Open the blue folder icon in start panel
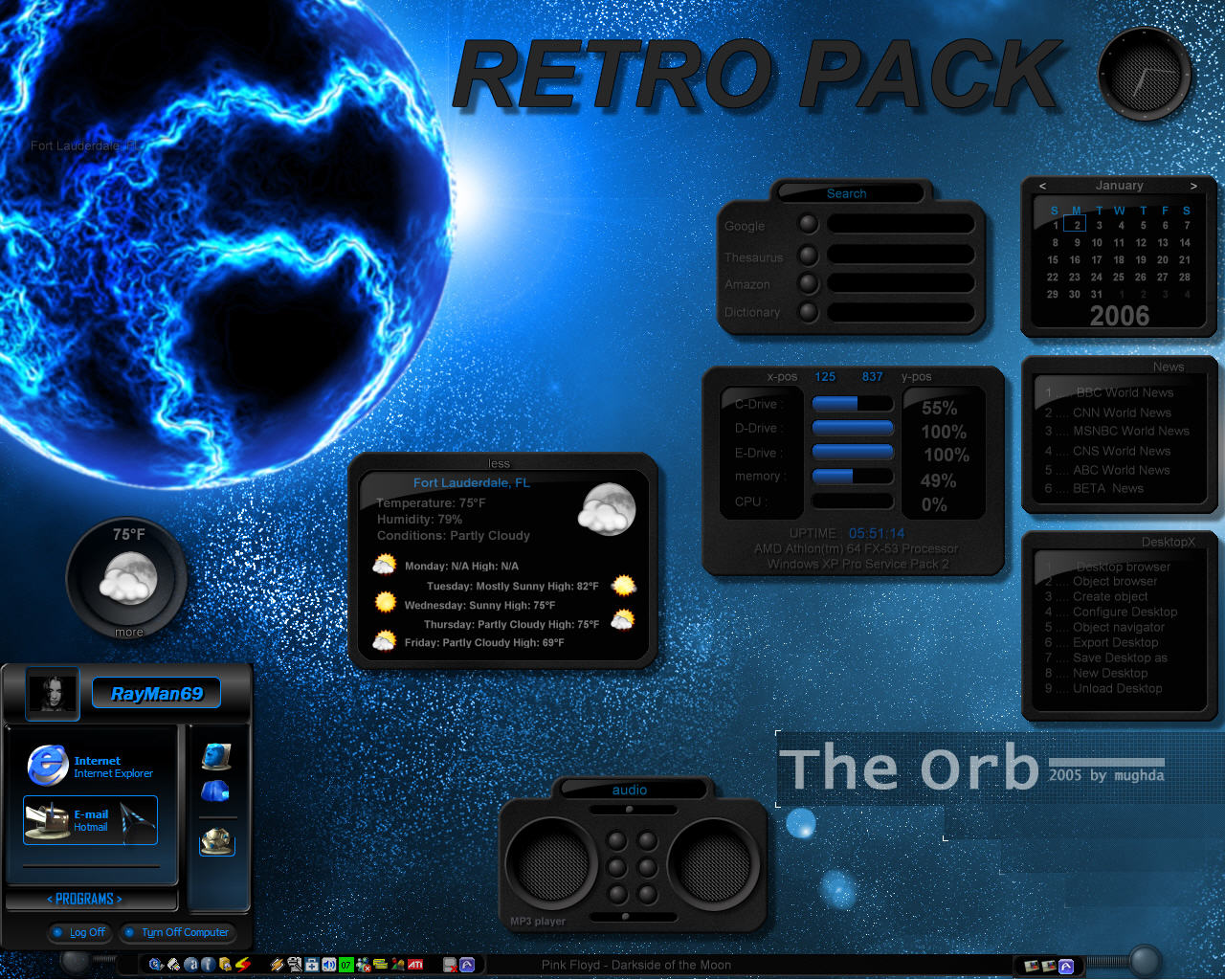Screen dimensions: 1225x980 pyautogui.click(x=215, y=791)
